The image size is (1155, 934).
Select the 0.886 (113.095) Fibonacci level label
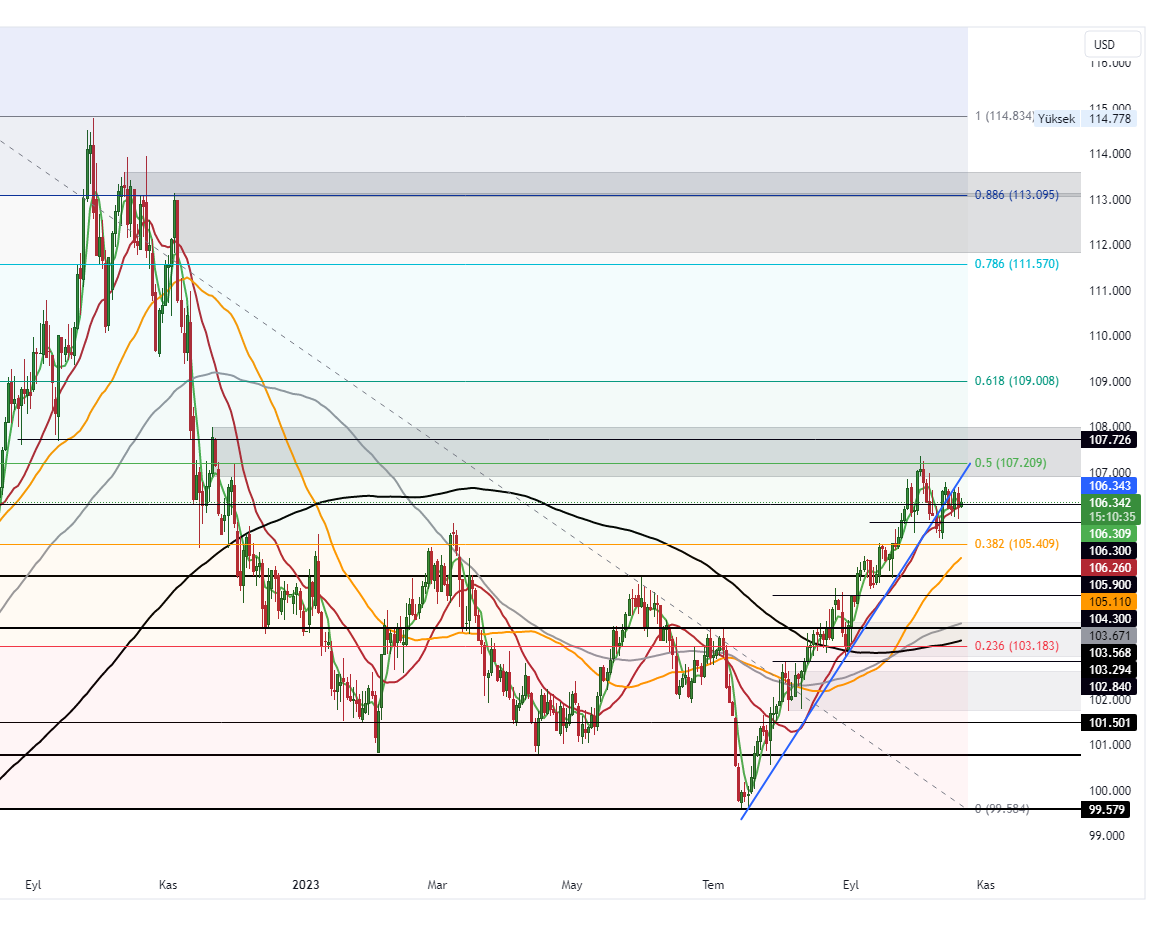(x=1016, y=196)
